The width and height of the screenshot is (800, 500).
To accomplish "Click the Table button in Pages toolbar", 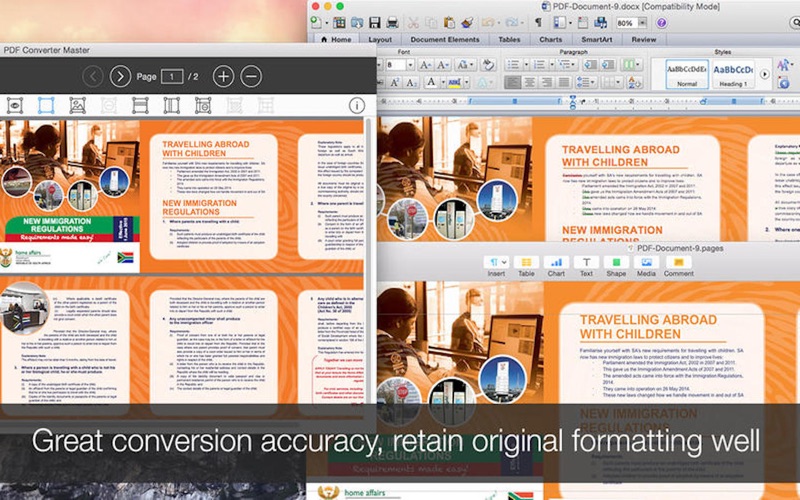I will 526,266.
